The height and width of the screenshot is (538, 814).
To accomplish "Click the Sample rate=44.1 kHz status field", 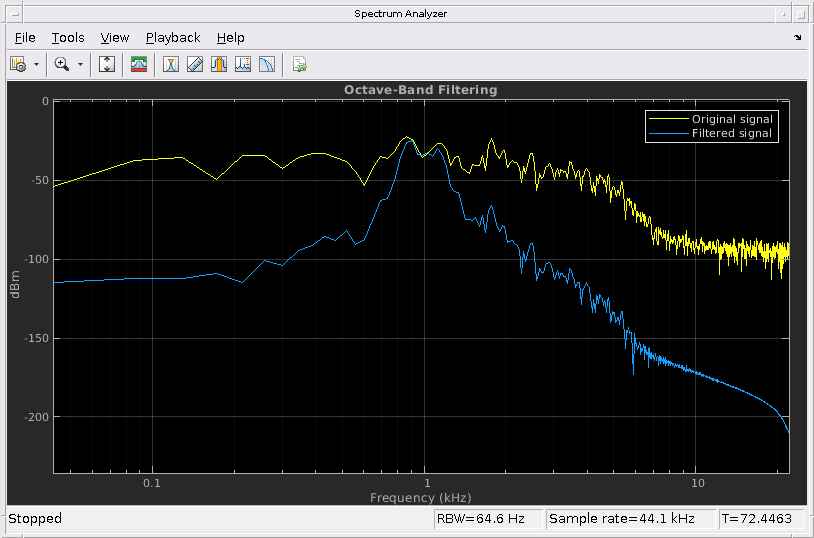I will (x=630, y=518).
